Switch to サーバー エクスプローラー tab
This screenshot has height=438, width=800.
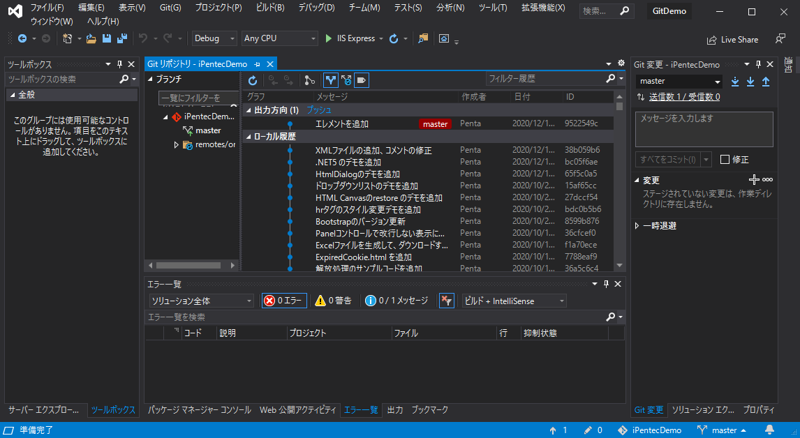click(x=43, y=410)
